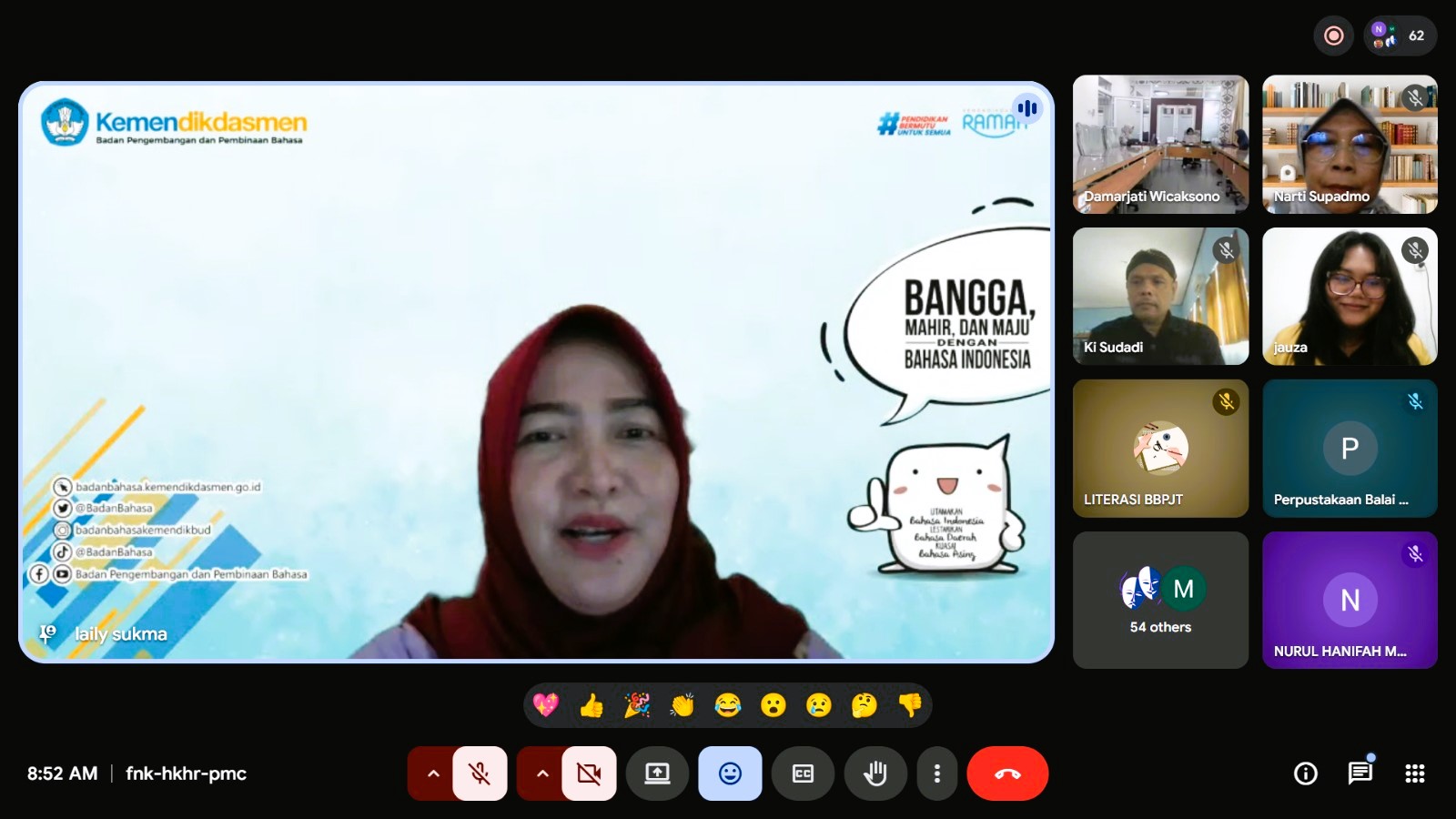1456x819 pixels.
Task: Send the thumbs down reaction
Action: point(910,705)
